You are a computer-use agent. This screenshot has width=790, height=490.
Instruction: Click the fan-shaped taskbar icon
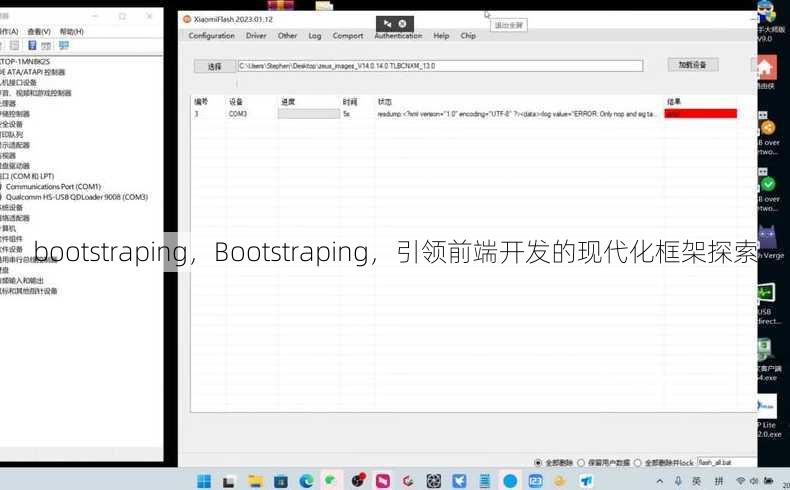click(434, 481)
